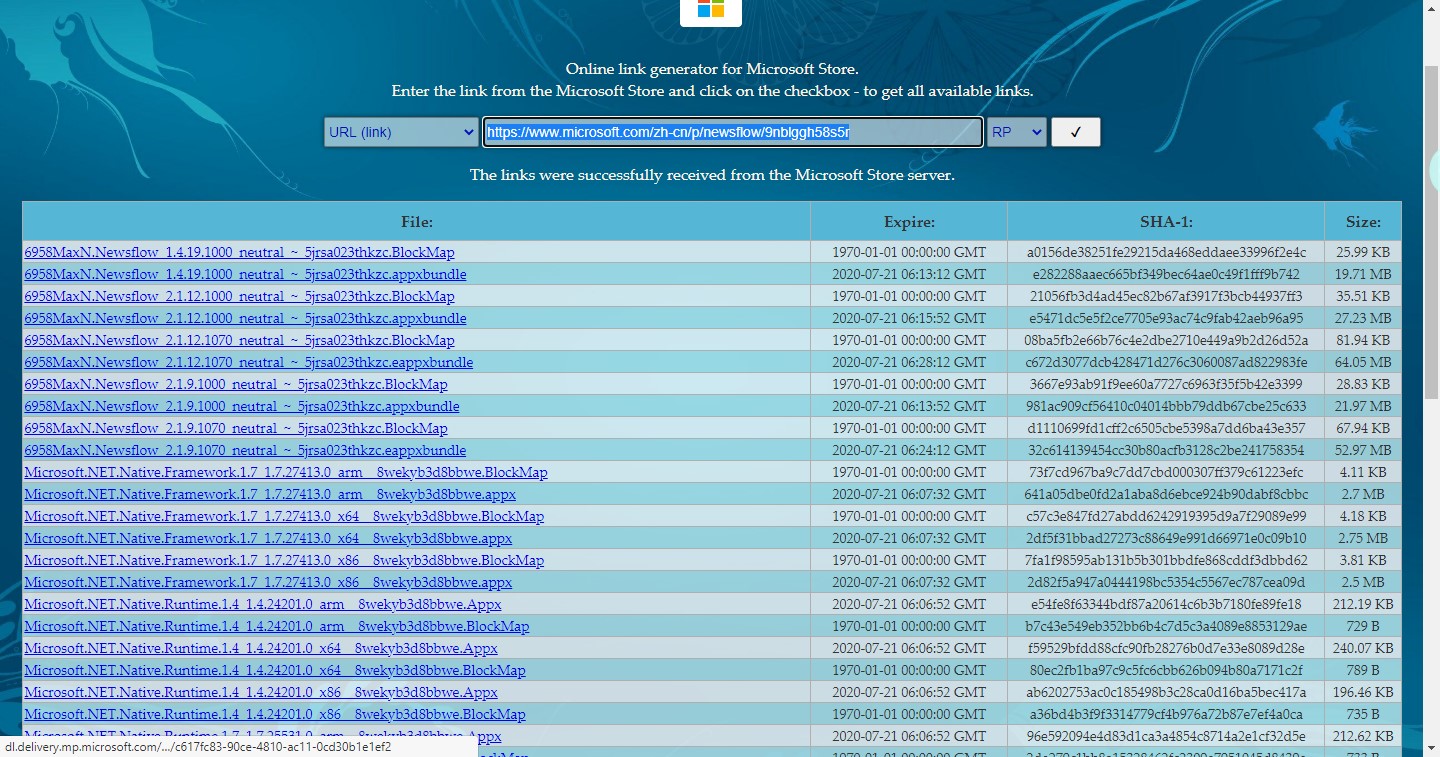Viewport: 1440px width, 757px height.
Task: Click the 'SHA-1:' column header
Action: (x=1166, y=222)
